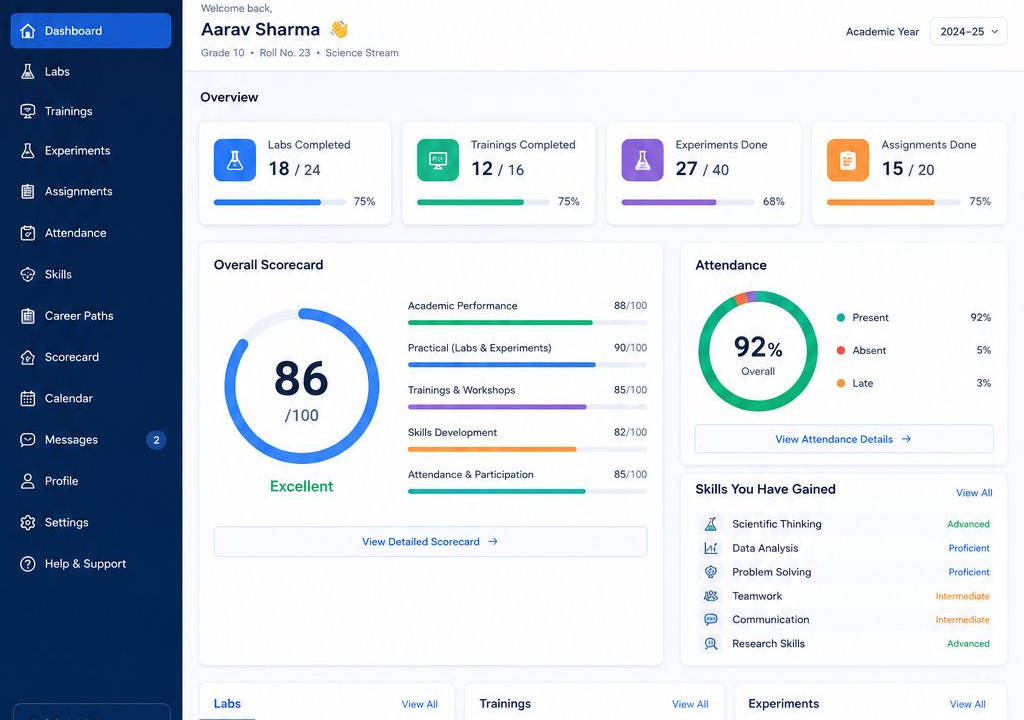Viewport: 1024px width, 720px height.
Task: Click the 'Proficient' level for Data Analysis
Action: [968, 548]
